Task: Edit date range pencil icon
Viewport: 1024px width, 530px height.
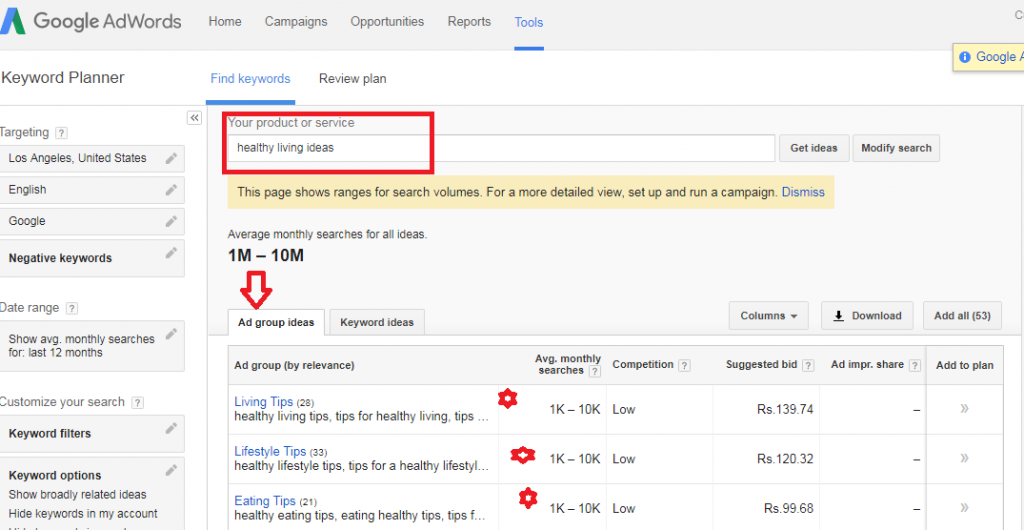Action: [x=171, y=334]
